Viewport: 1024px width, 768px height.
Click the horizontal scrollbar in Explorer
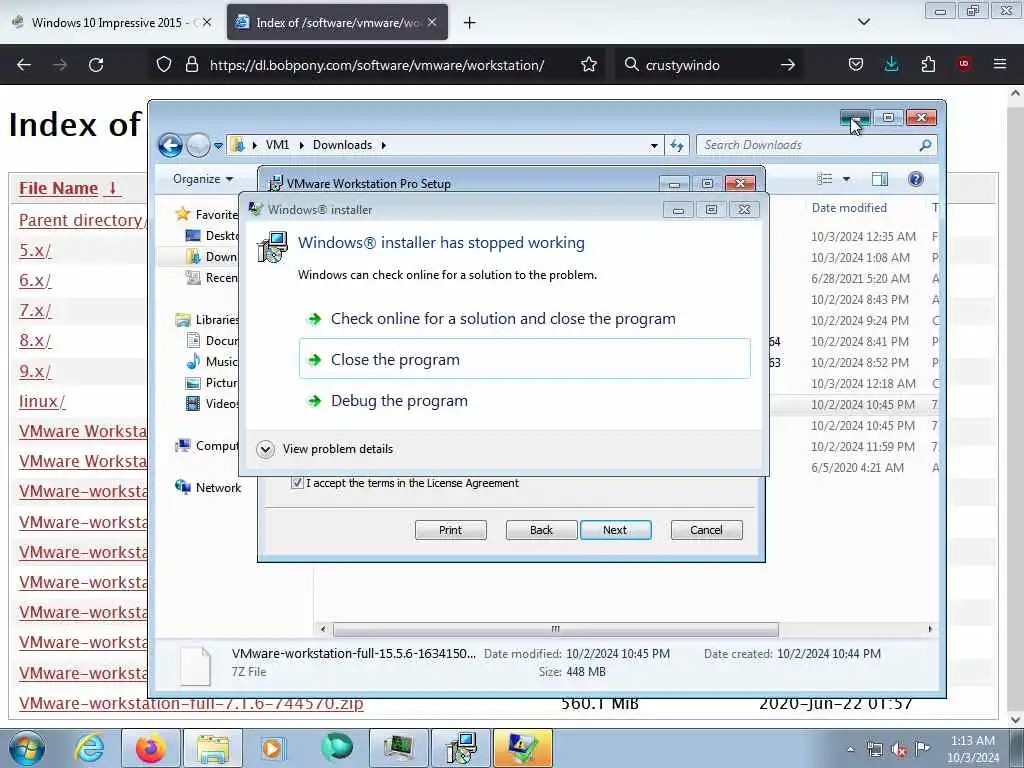[x=555, y=630]
